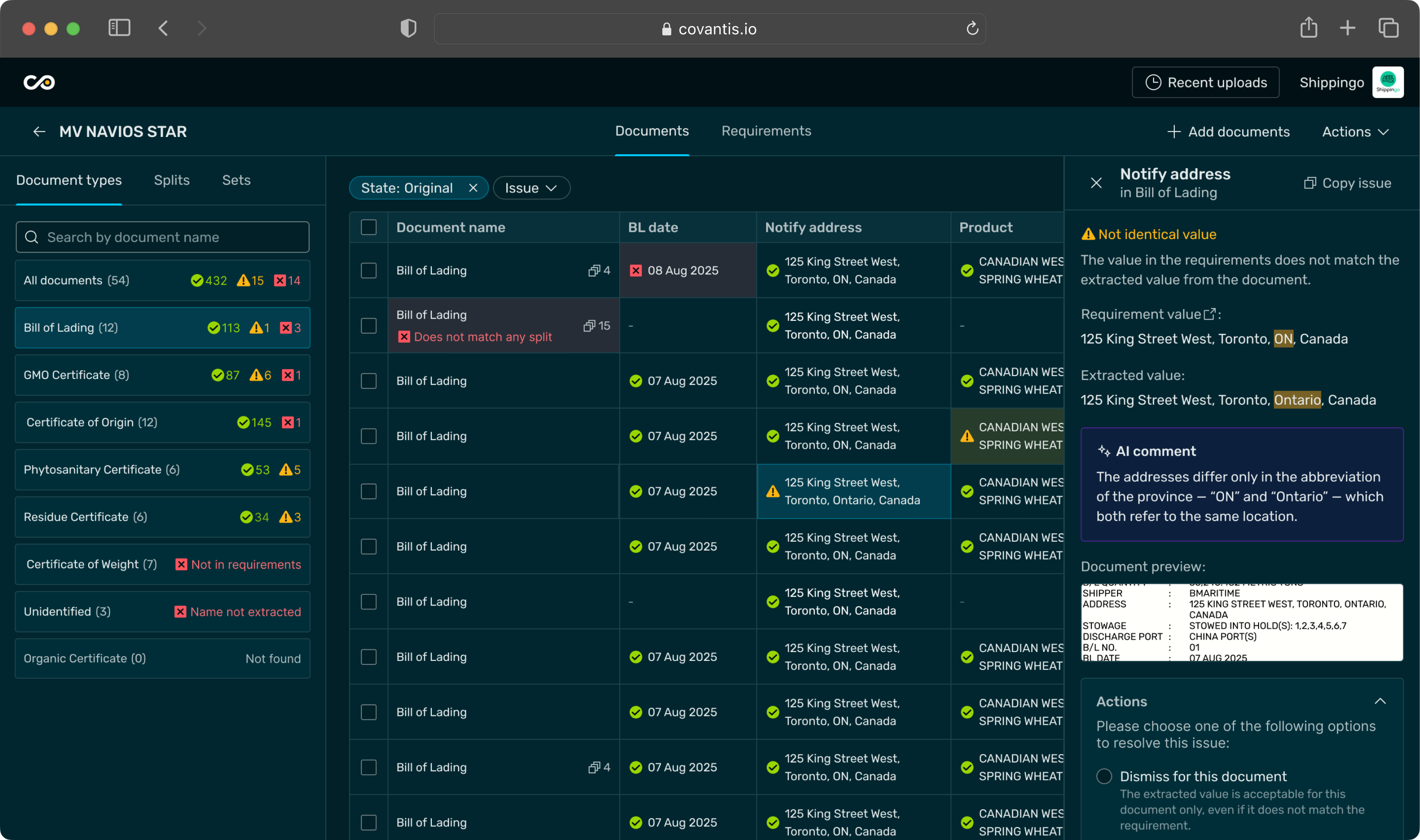
Task: Remove the State: Original filter chip
Action: click(473, 188)
